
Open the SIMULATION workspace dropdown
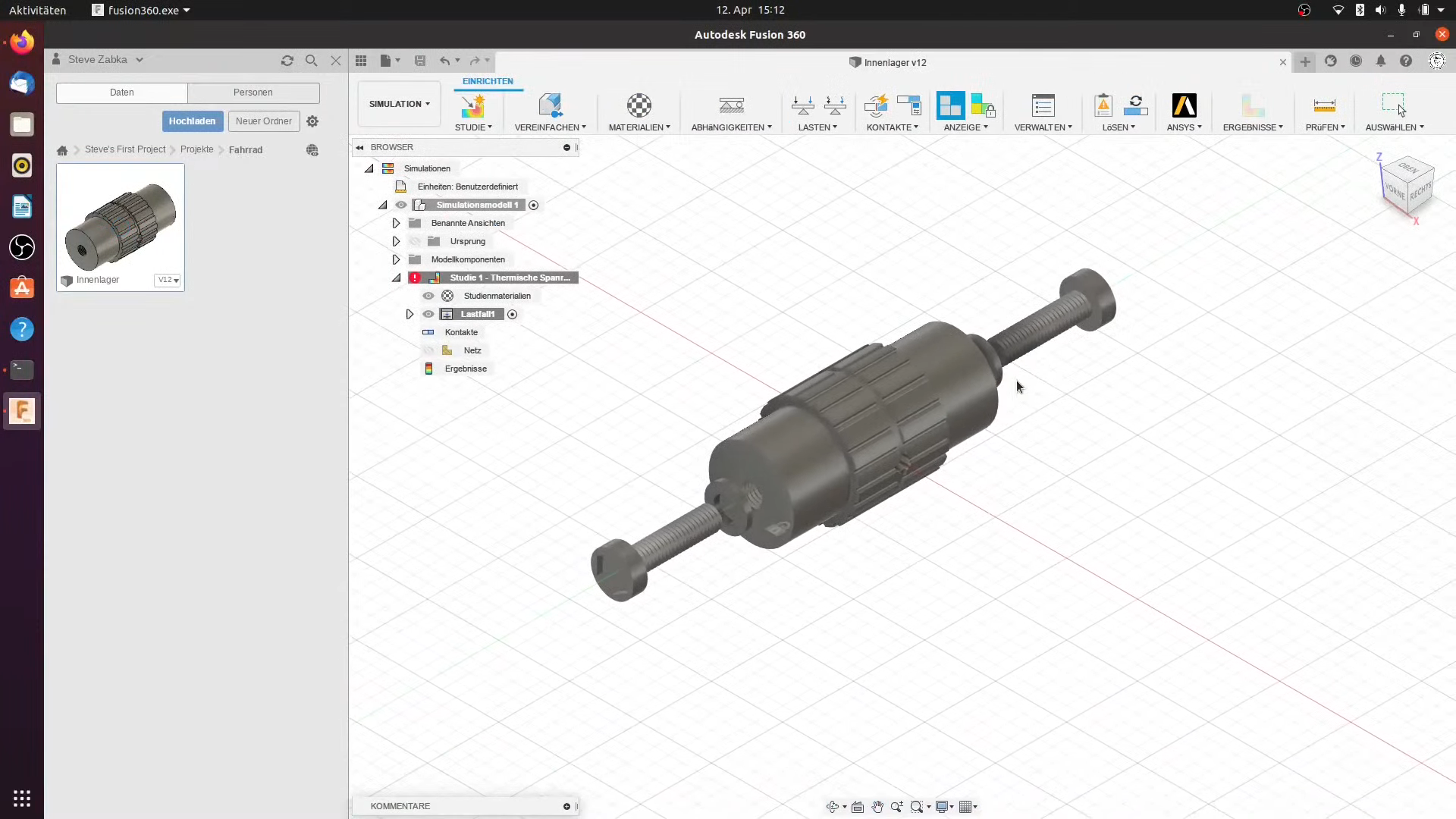[x=399, y=104]
